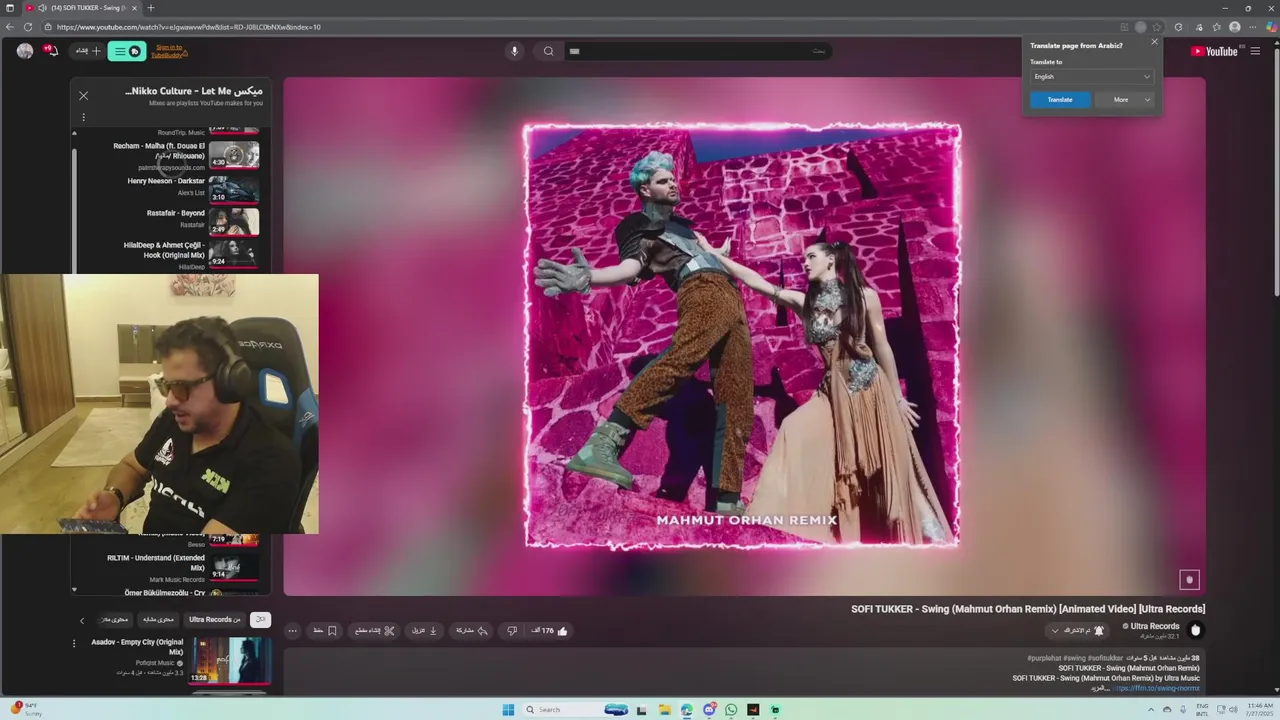Click the video player corner button
The height and width of the screenshot is (720, 1280).
click(1189, 579)
